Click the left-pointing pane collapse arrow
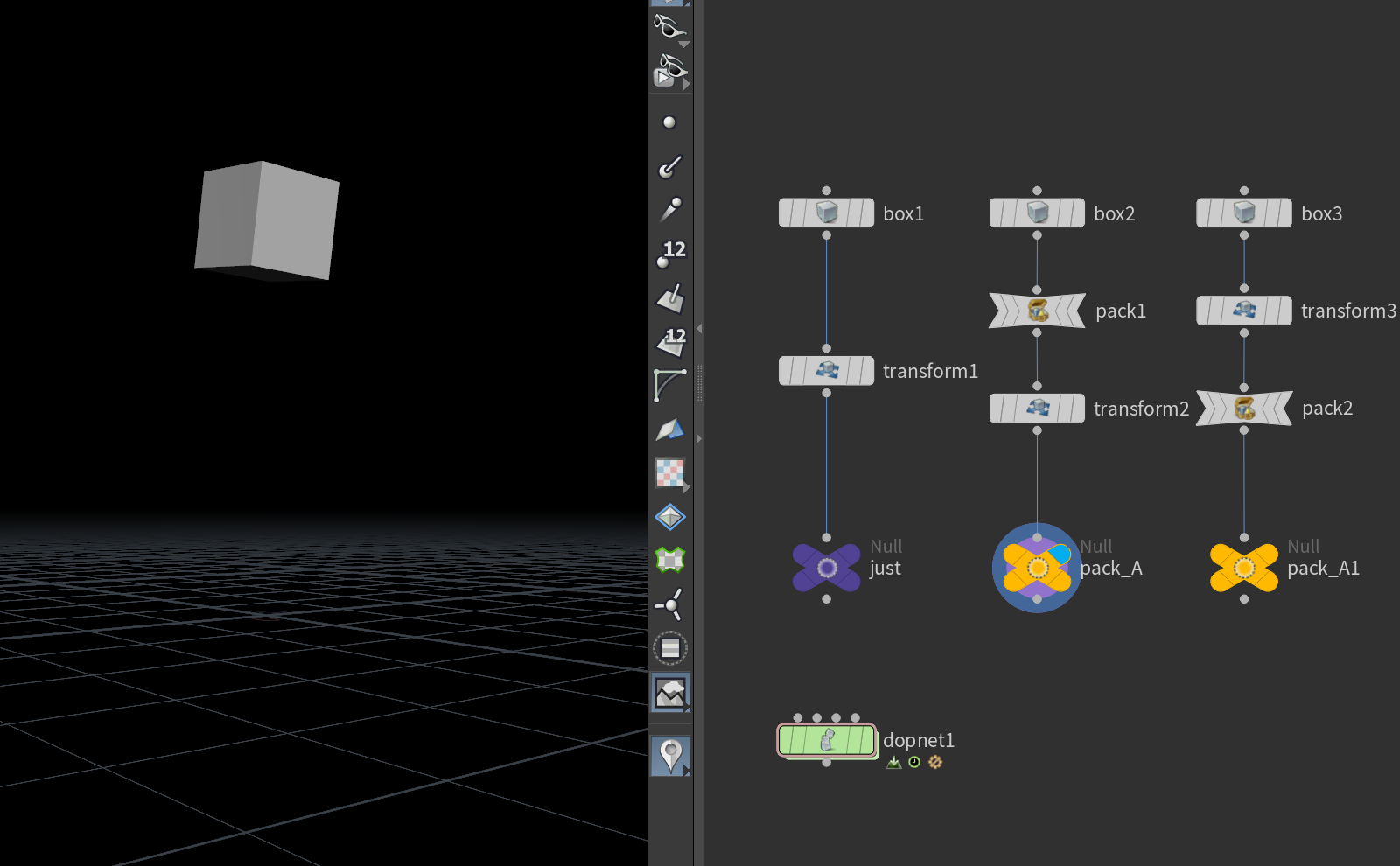Viewport: 1400px width, 866px height. 699,329
